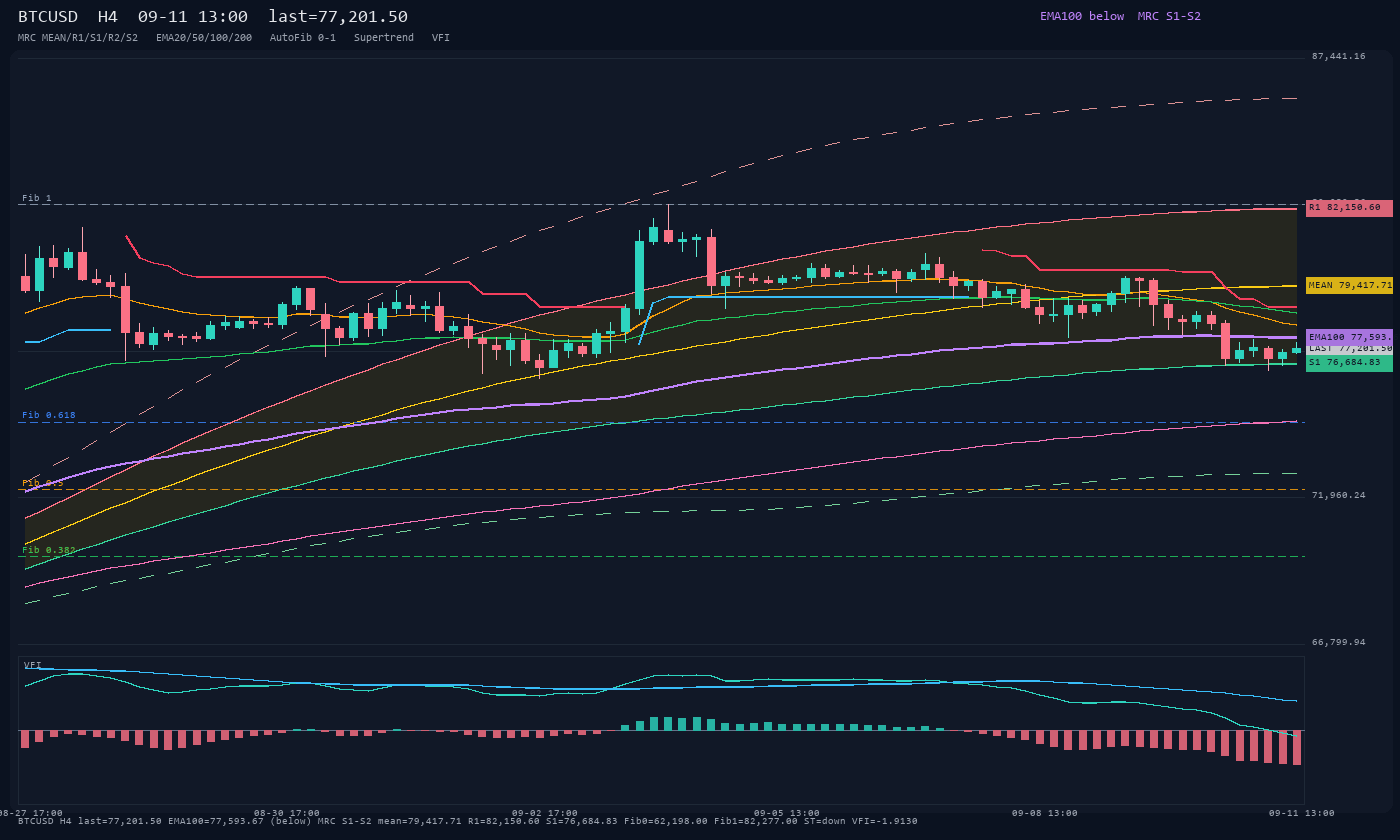Click the 66,799.94 price axis label

[x=1338, y=642]
